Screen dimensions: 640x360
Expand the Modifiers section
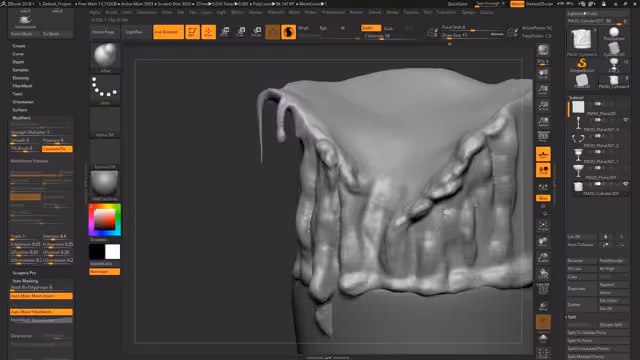(21, 118)
